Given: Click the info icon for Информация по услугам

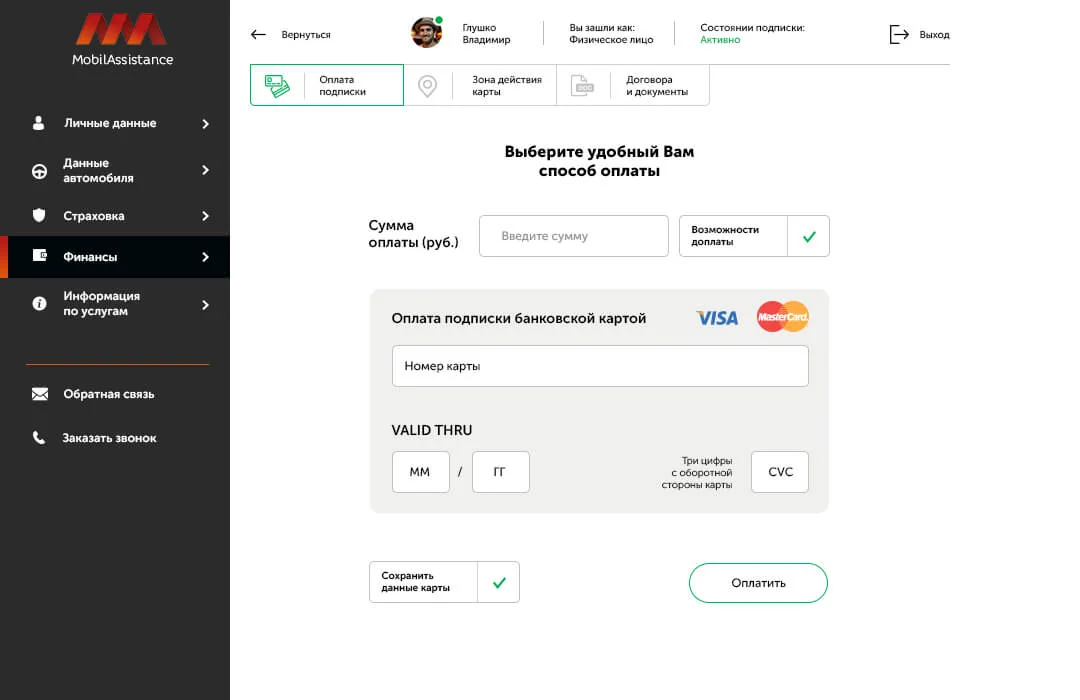Looking at the screenshot, I should pyautogui.click(x=39, y=303).
